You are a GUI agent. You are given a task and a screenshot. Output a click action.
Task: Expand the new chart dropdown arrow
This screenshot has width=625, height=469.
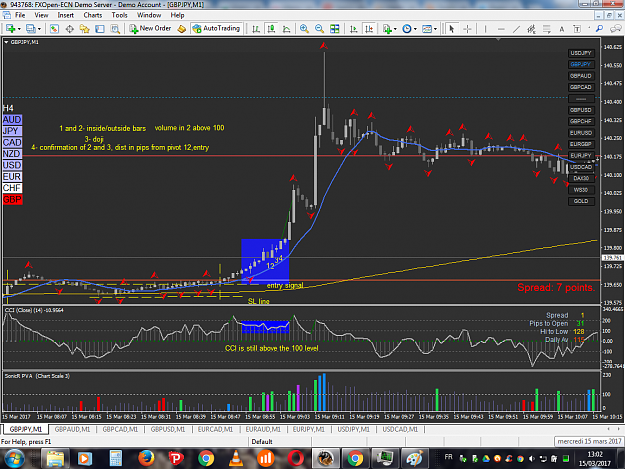click(x=19, y=29)
